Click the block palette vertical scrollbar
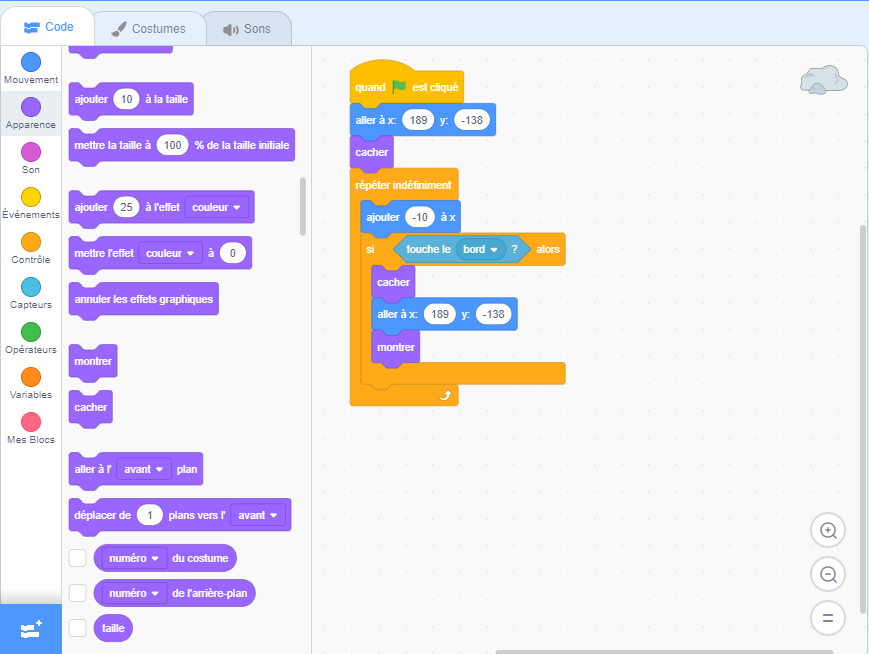Screen dimensions: 869x654 pos(303,206)
